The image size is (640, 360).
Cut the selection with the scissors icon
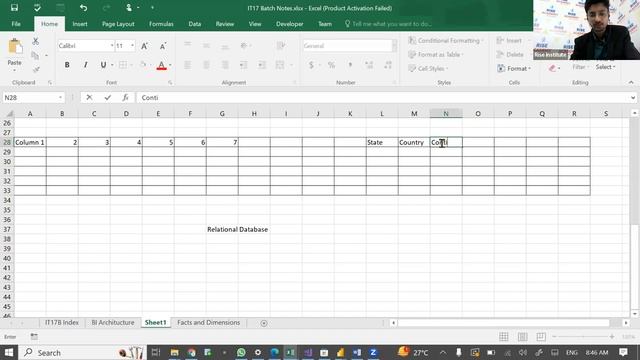coord(36,41)
